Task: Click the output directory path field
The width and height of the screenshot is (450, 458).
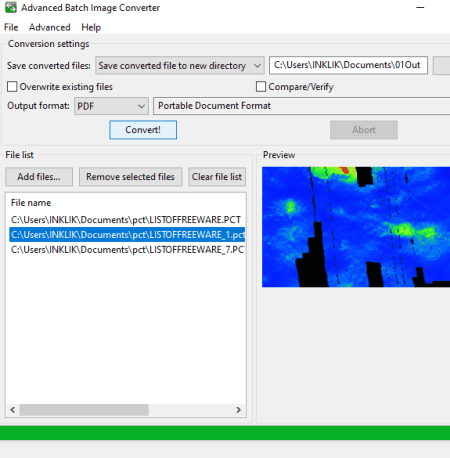Action: click(348, 65)
